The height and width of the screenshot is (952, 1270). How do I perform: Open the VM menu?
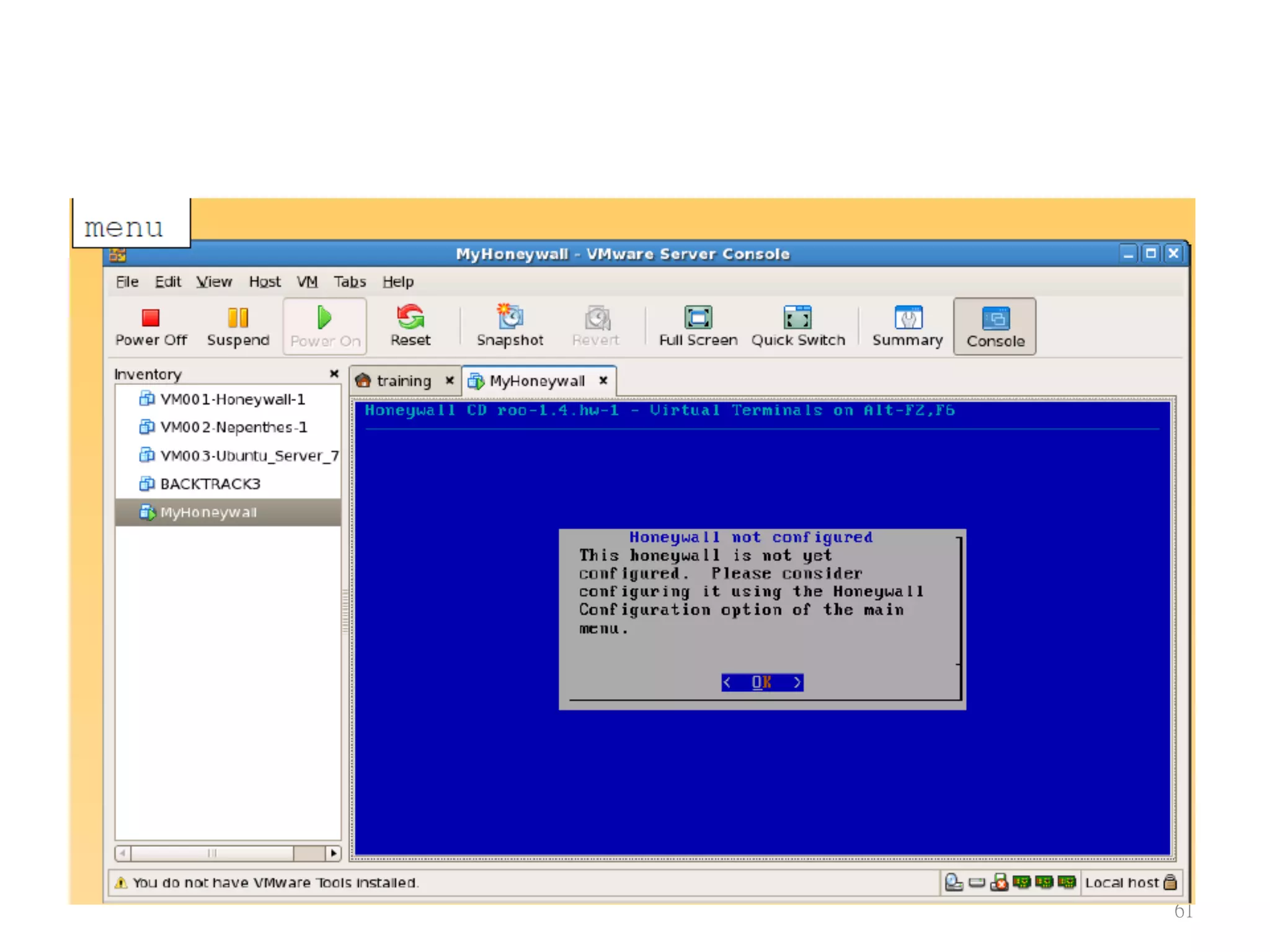coord(307,282)
